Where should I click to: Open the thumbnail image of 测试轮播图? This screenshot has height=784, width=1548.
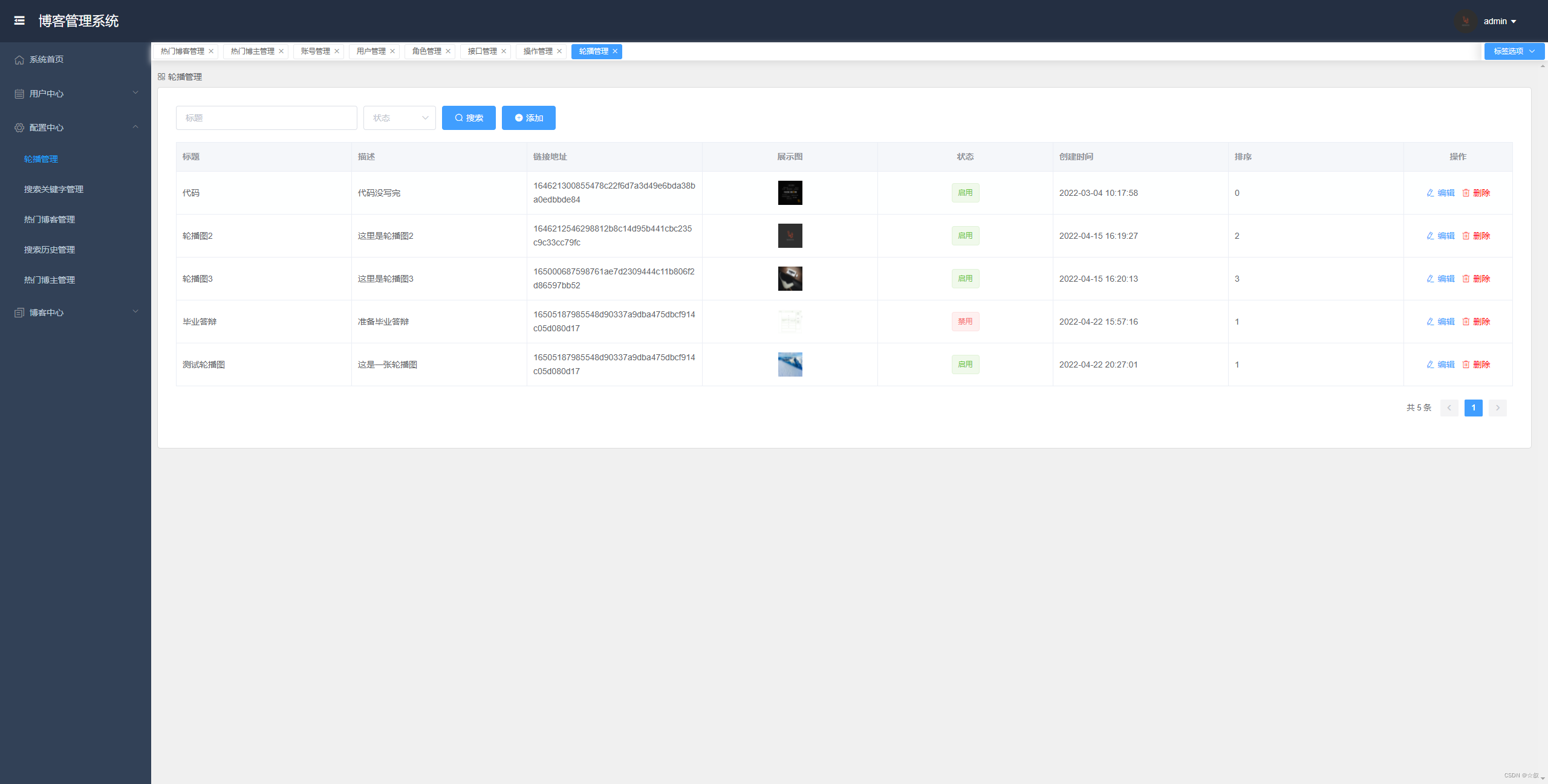790,364
